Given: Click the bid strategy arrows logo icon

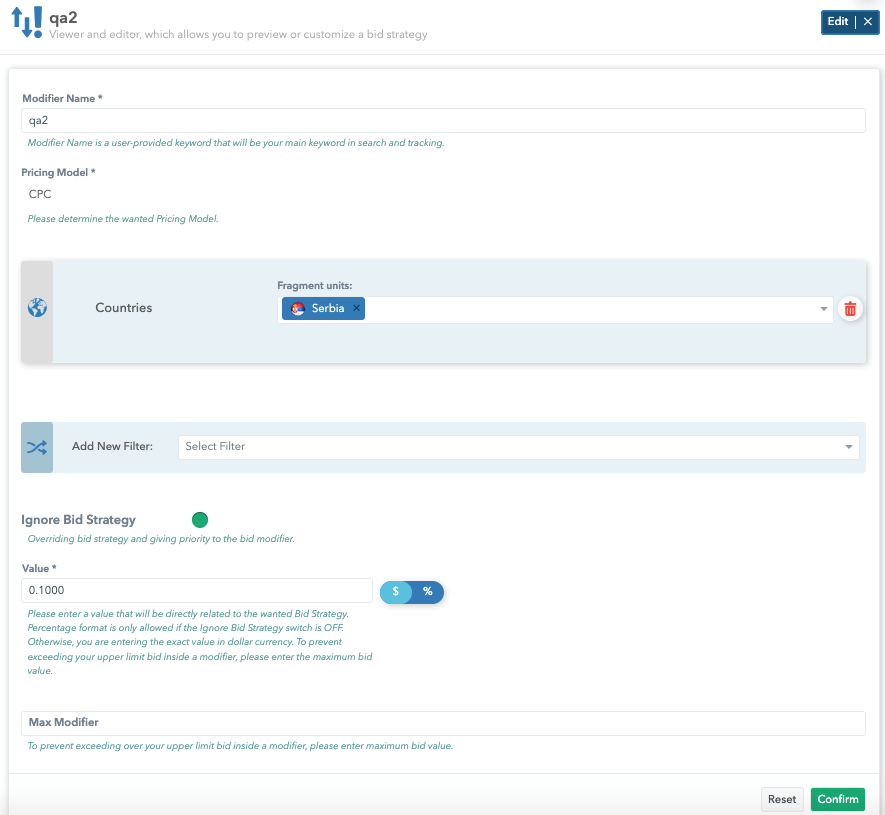Looking at the screenshot, I should tap(27, 22).
